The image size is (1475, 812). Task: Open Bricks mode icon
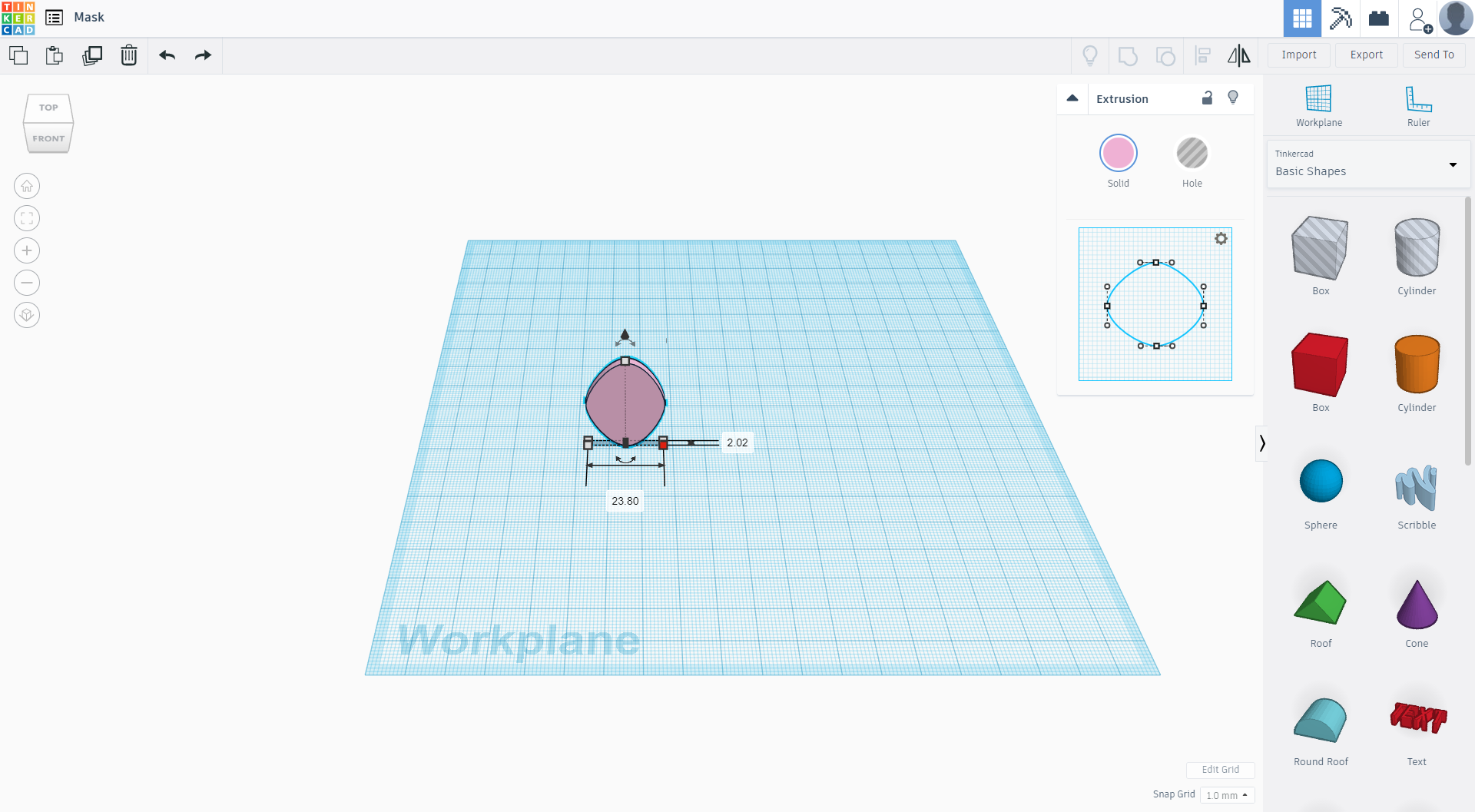click(x=1379, y=18)
